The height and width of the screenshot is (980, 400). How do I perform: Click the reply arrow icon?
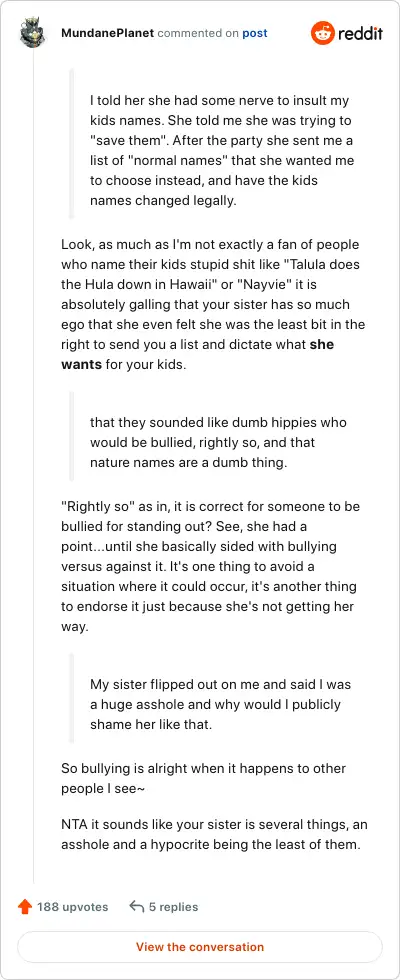tap(136, 907)
